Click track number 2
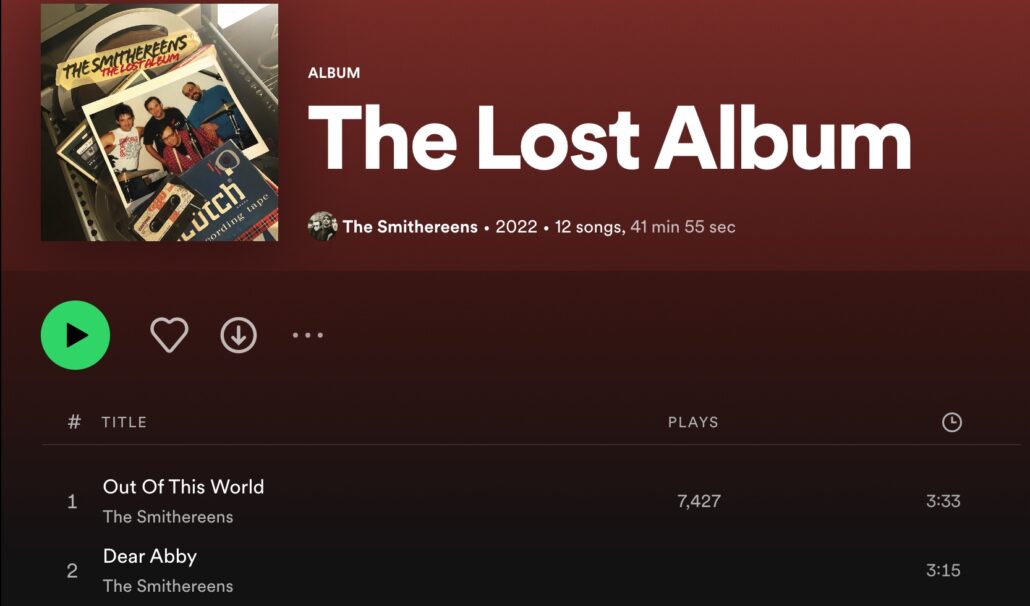Viewport: 1030px width, 606px height. pos(72,571)
